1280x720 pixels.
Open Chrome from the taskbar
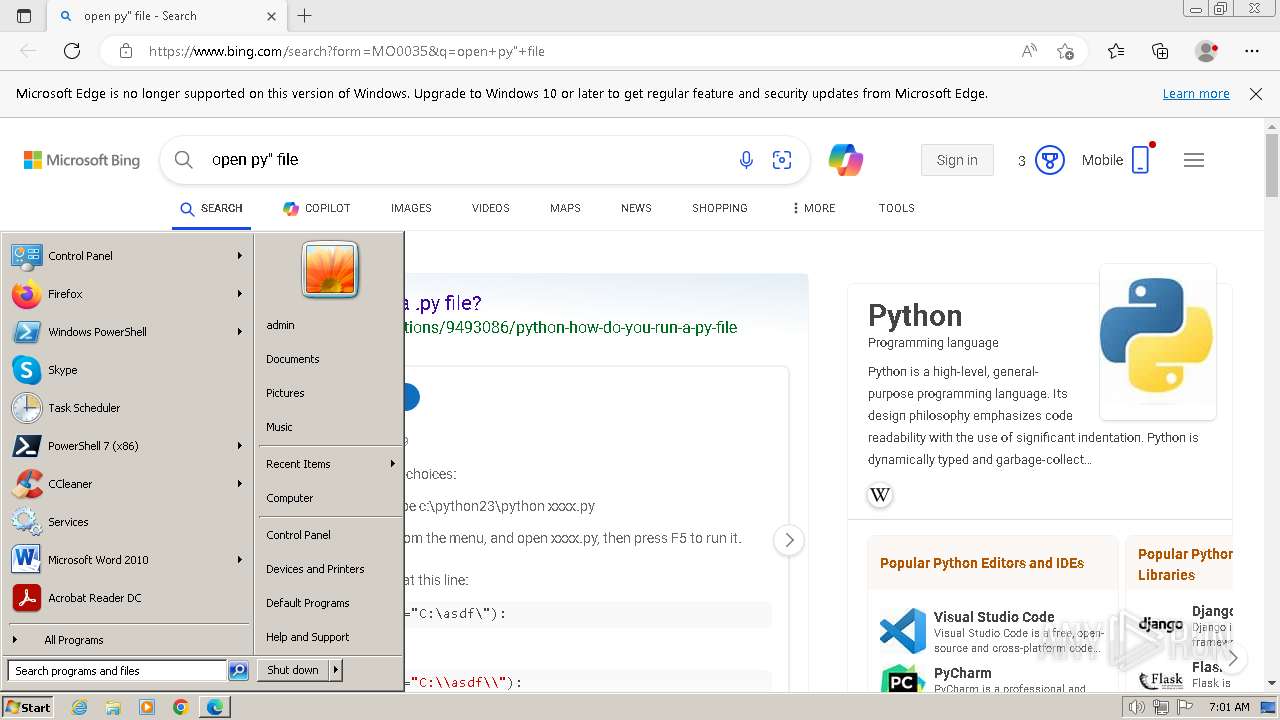(x=180, y=707)
